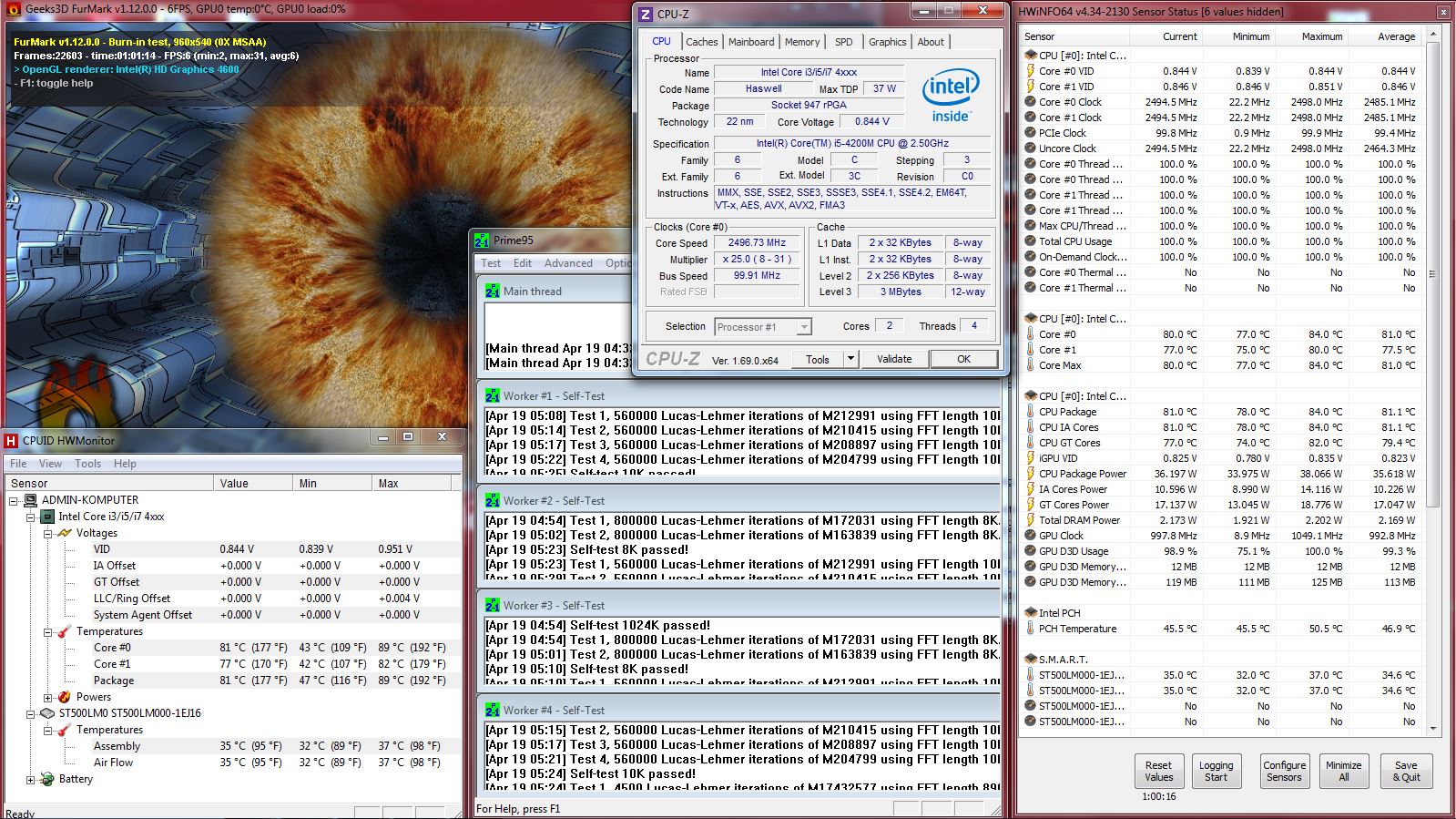Expand the Powers node in HWMonitor
The height and width of the screenshot is (819, 1456).
(x=47, y=697)
